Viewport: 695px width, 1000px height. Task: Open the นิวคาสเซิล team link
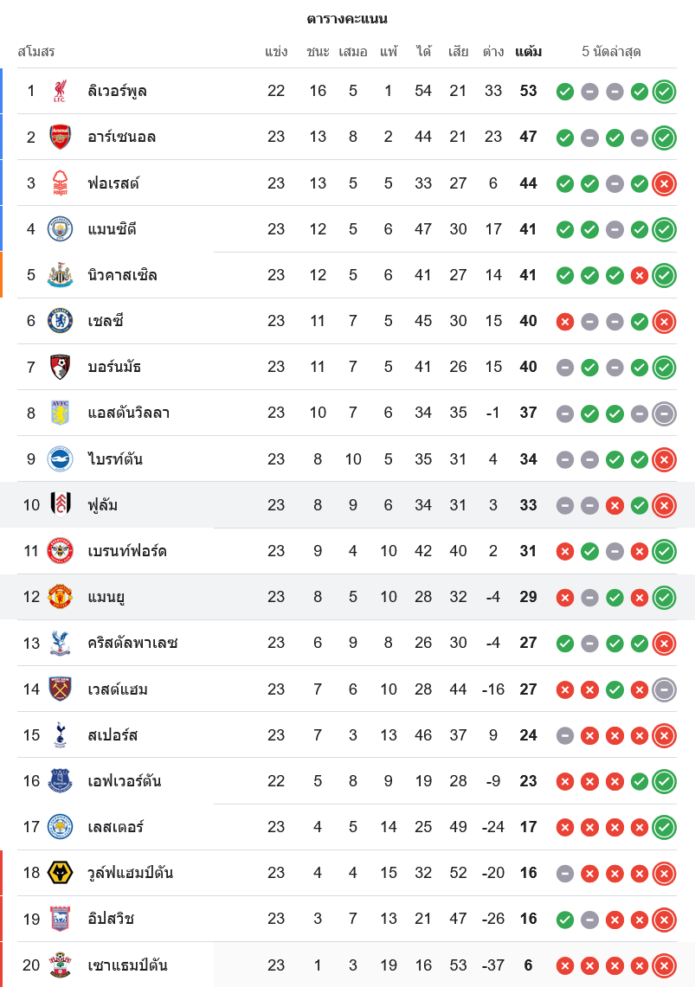[x=122, y=275]
